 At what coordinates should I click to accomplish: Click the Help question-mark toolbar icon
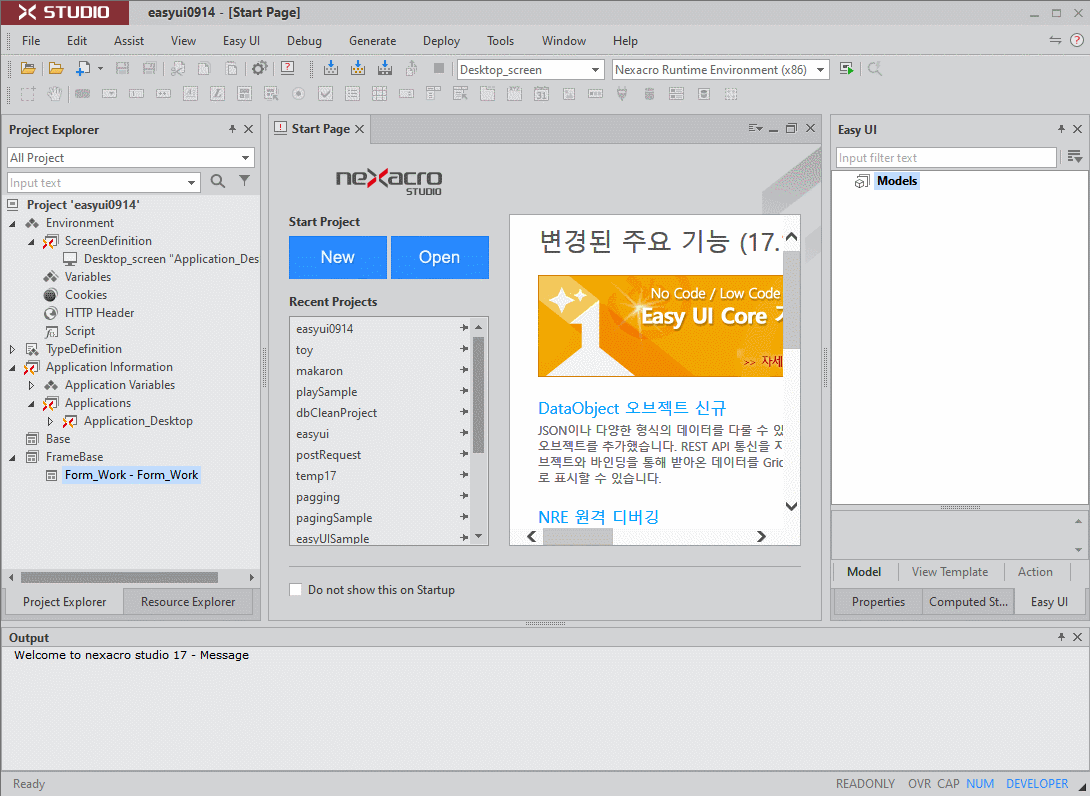(287, 68)
